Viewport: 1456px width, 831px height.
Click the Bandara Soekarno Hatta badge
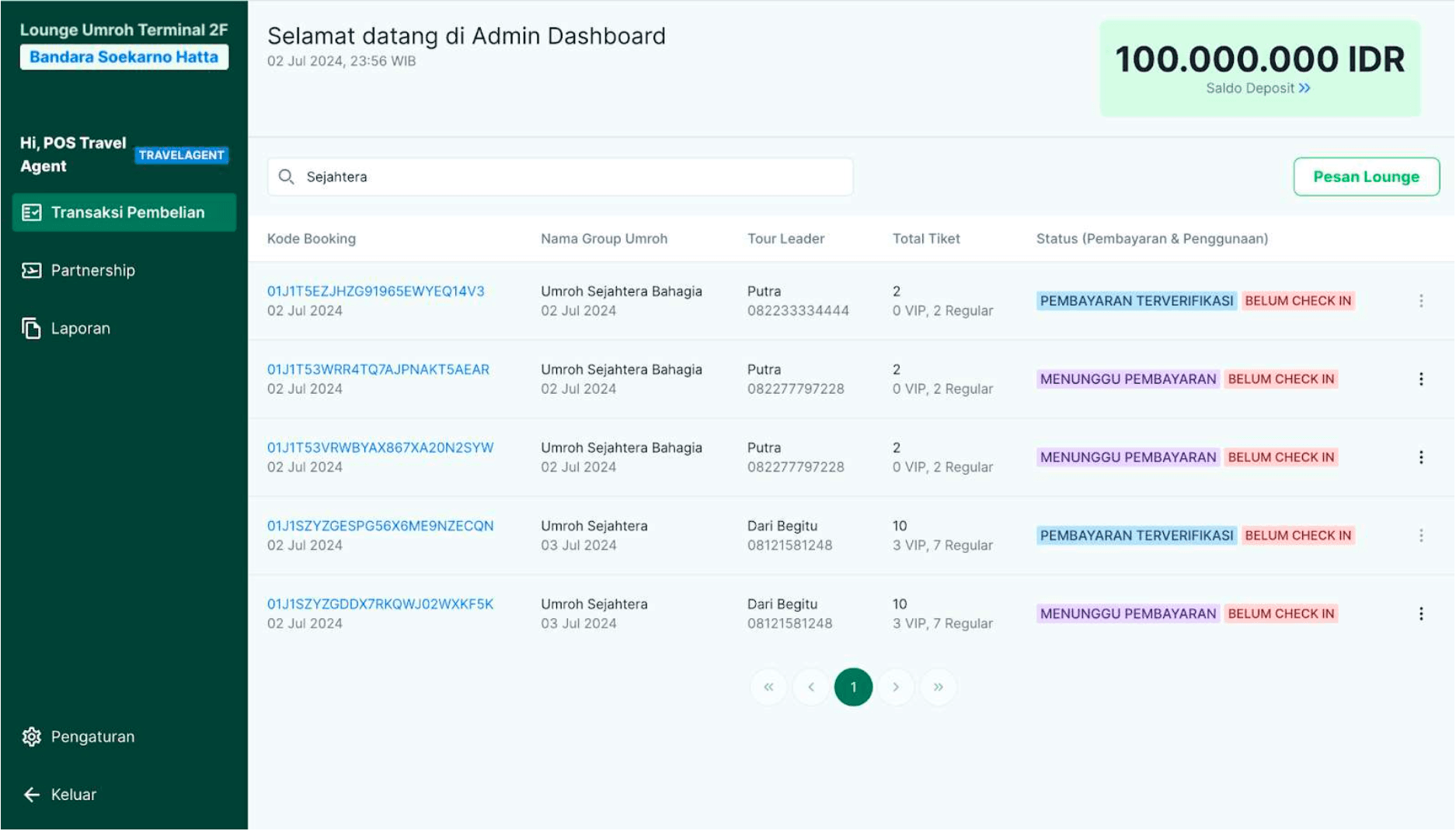click(124, 57)
